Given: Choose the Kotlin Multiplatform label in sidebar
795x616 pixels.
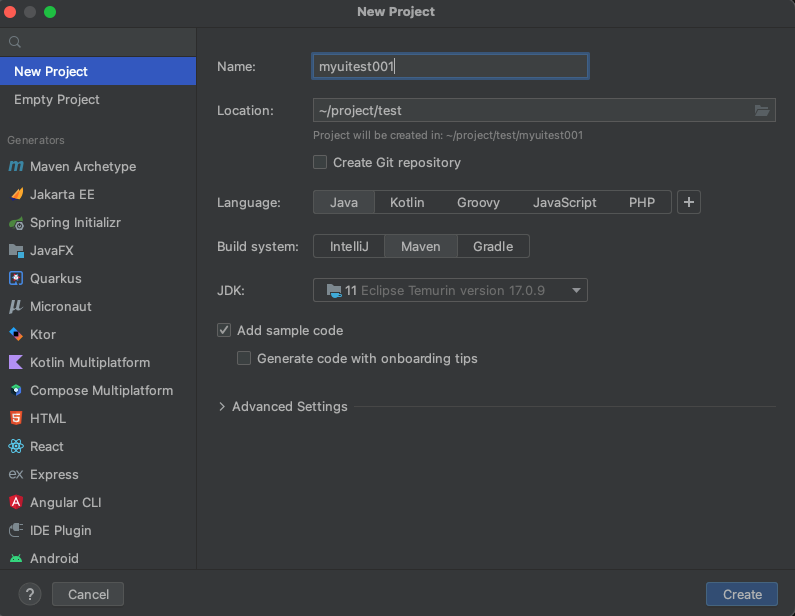Looking at the screenshot, I should [x=90, y=363].
